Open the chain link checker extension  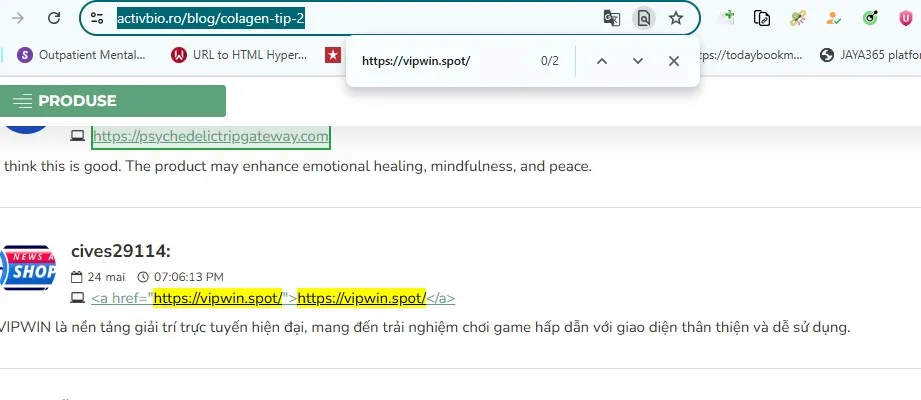click(798, 18)
